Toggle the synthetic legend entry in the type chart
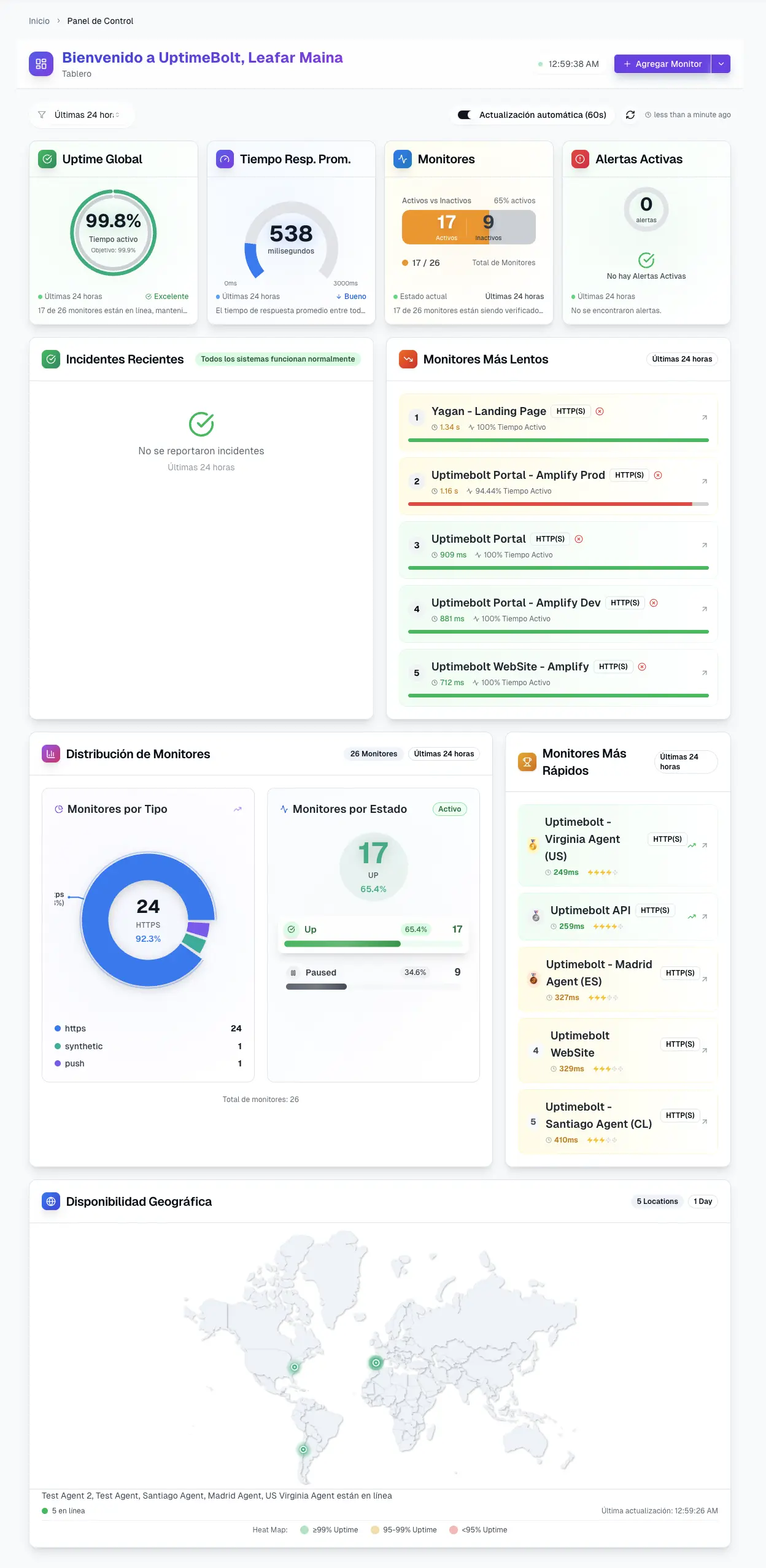 (83, 1046)
